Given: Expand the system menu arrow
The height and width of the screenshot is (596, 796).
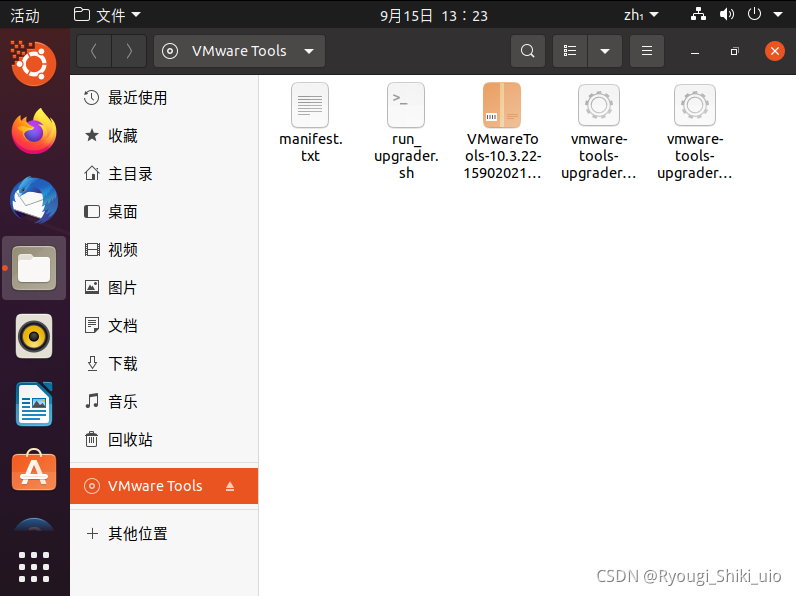Looking at the screenshot, I should click(x=778, y=15).
